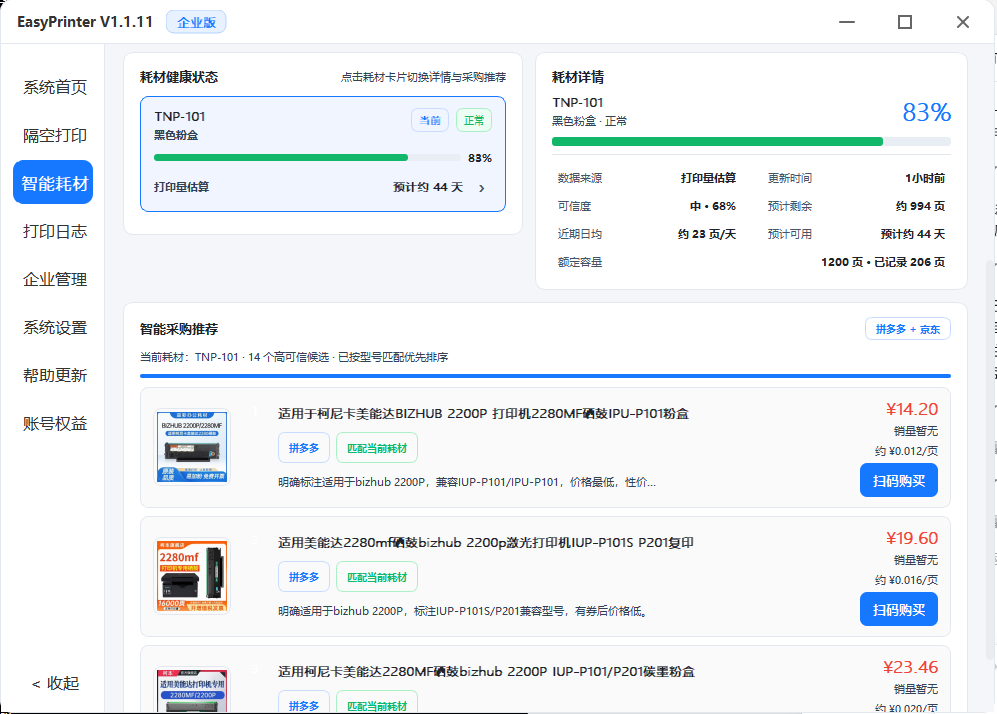997x714 pixels.
Task: Click the ¥19.60 price
Action: click(x=912, y=539)
